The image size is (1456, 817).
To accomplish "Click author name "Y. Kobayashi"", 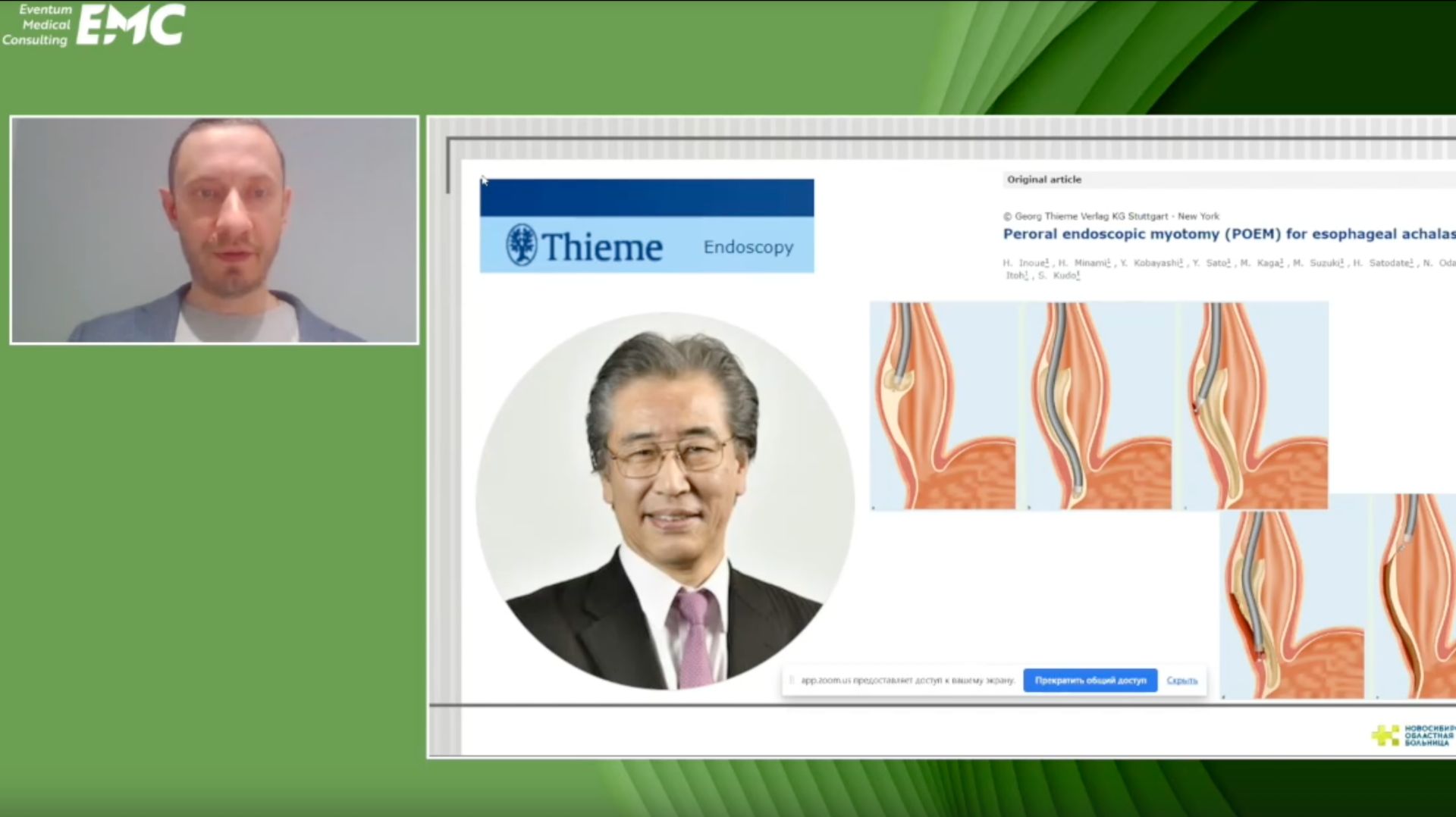I will 1151,263.
